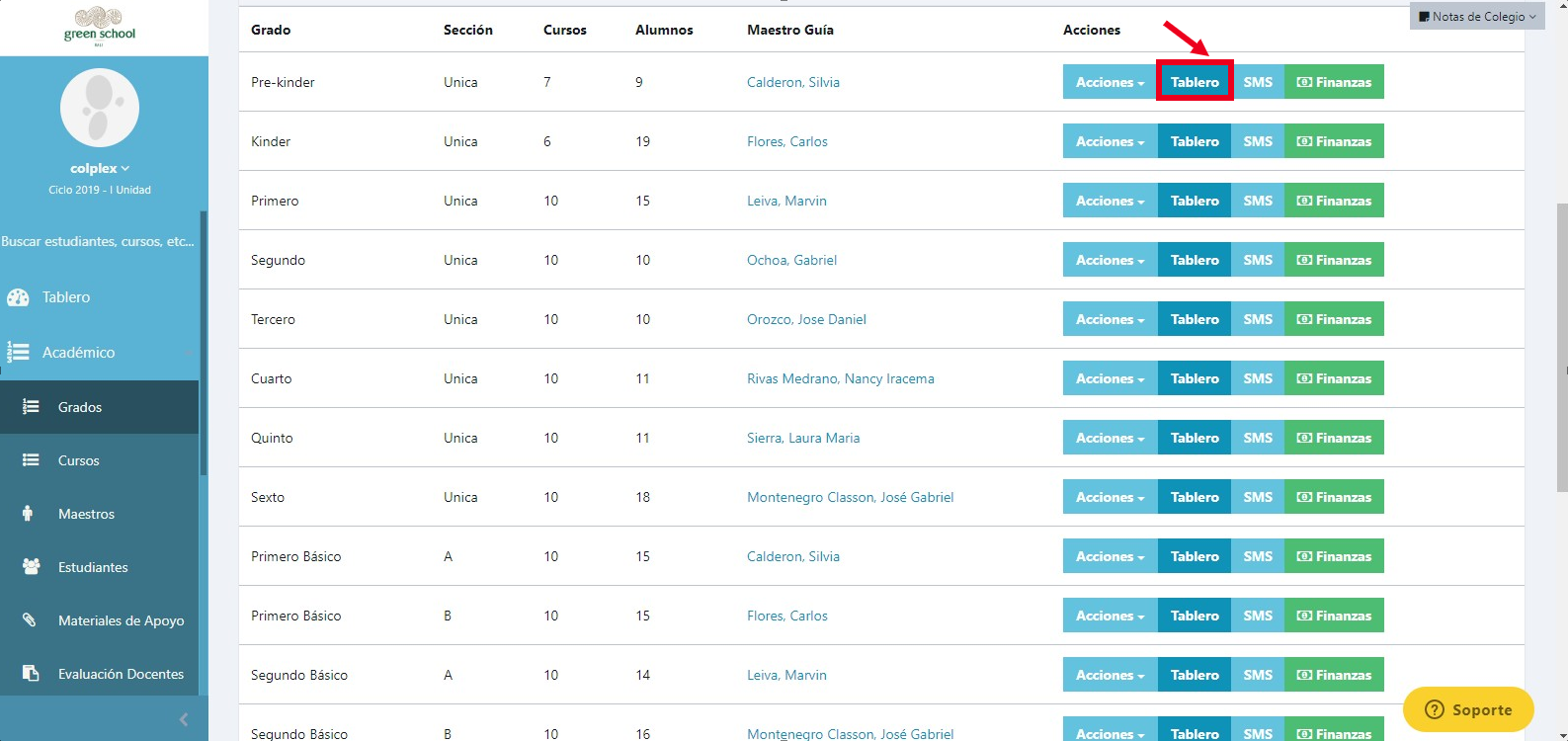The width and height of the screenshot is (1568, 741).
Task: Click the search students and courses field
Action: coord(99,241)
